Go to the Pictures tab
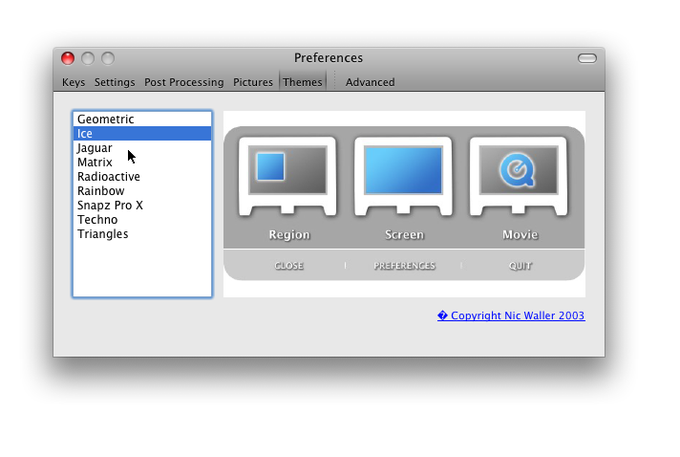Screen dimensions: 680x457 pyautogui.click(x=253, y=82)
